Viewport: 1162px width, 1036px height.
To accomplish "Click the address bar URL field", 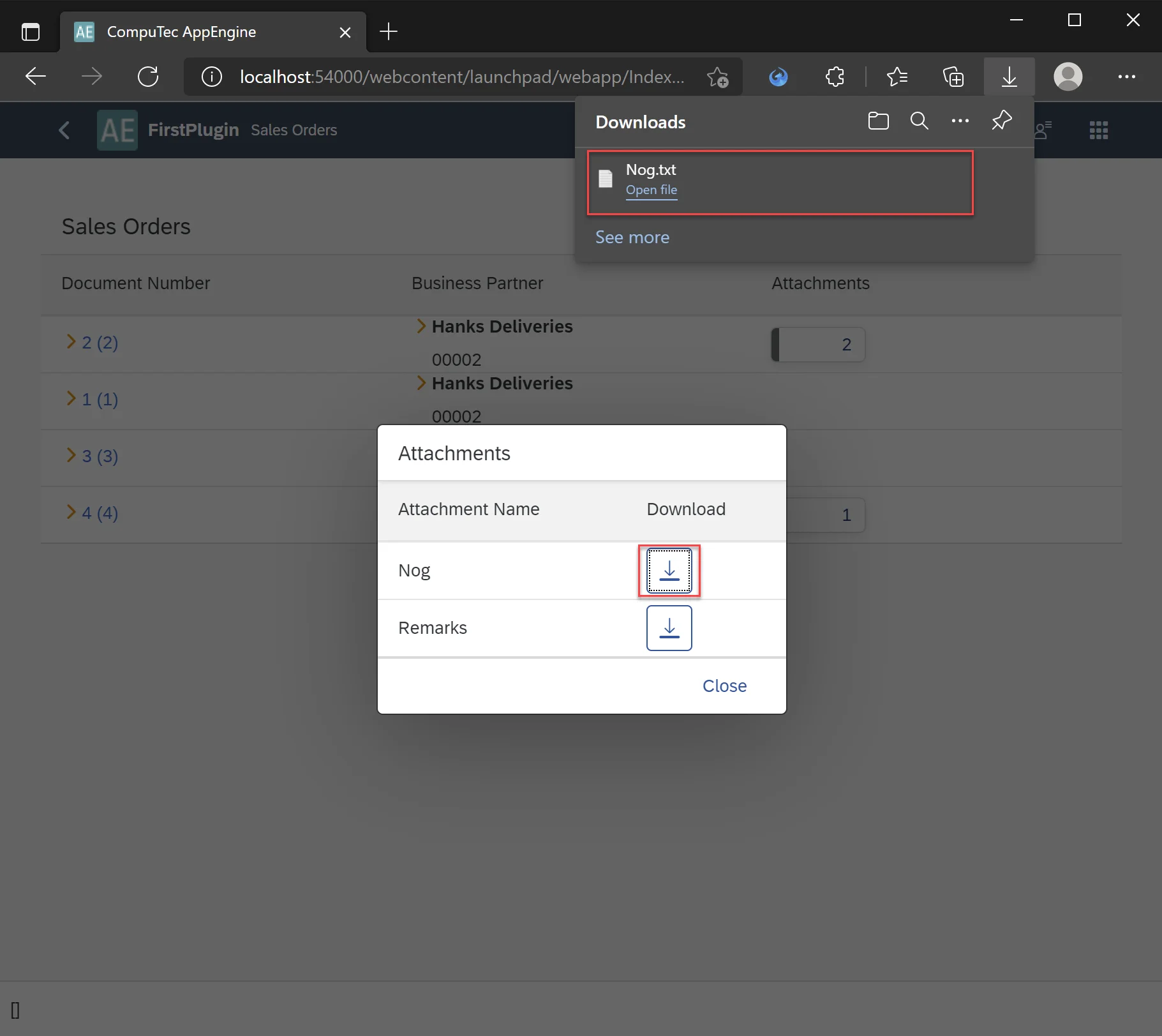I will pyautogui.click(x=461, y=77).
